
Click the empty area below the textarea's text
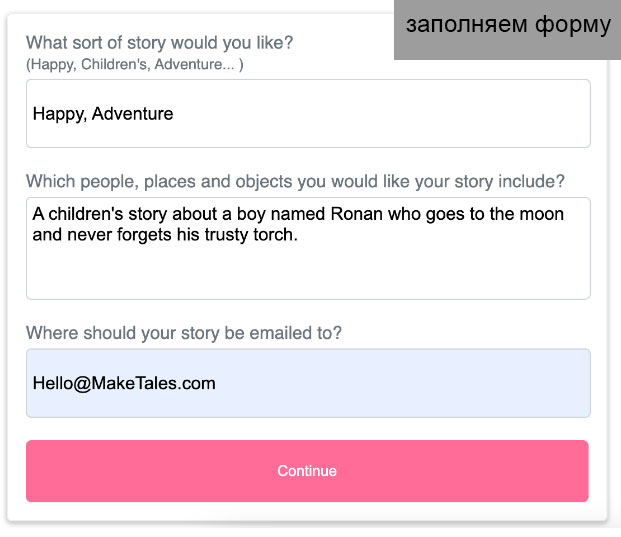pos(308,274)
